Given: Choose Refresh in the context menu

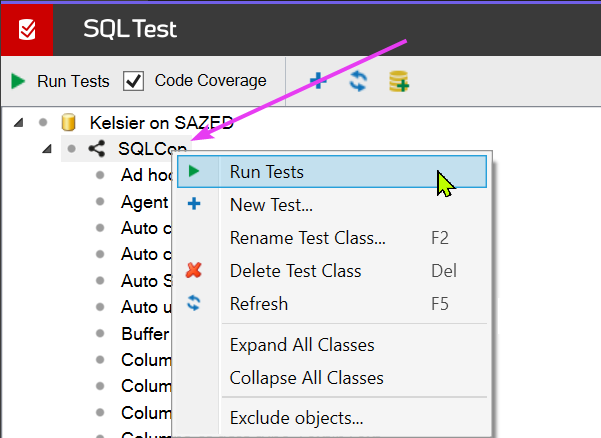Looking at the screenshot, I should point(332,303).
